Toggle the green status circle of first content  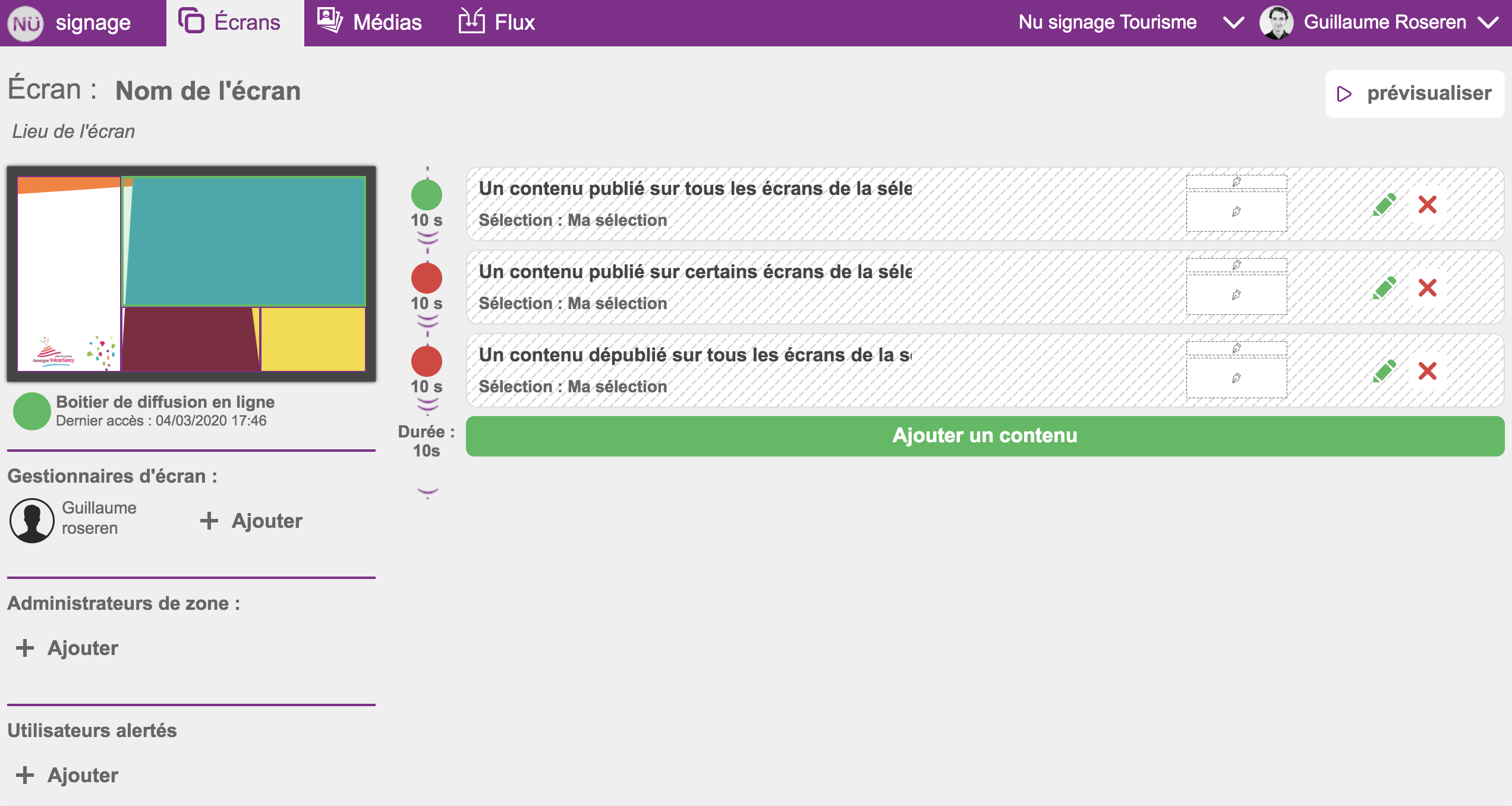point(427,194)
